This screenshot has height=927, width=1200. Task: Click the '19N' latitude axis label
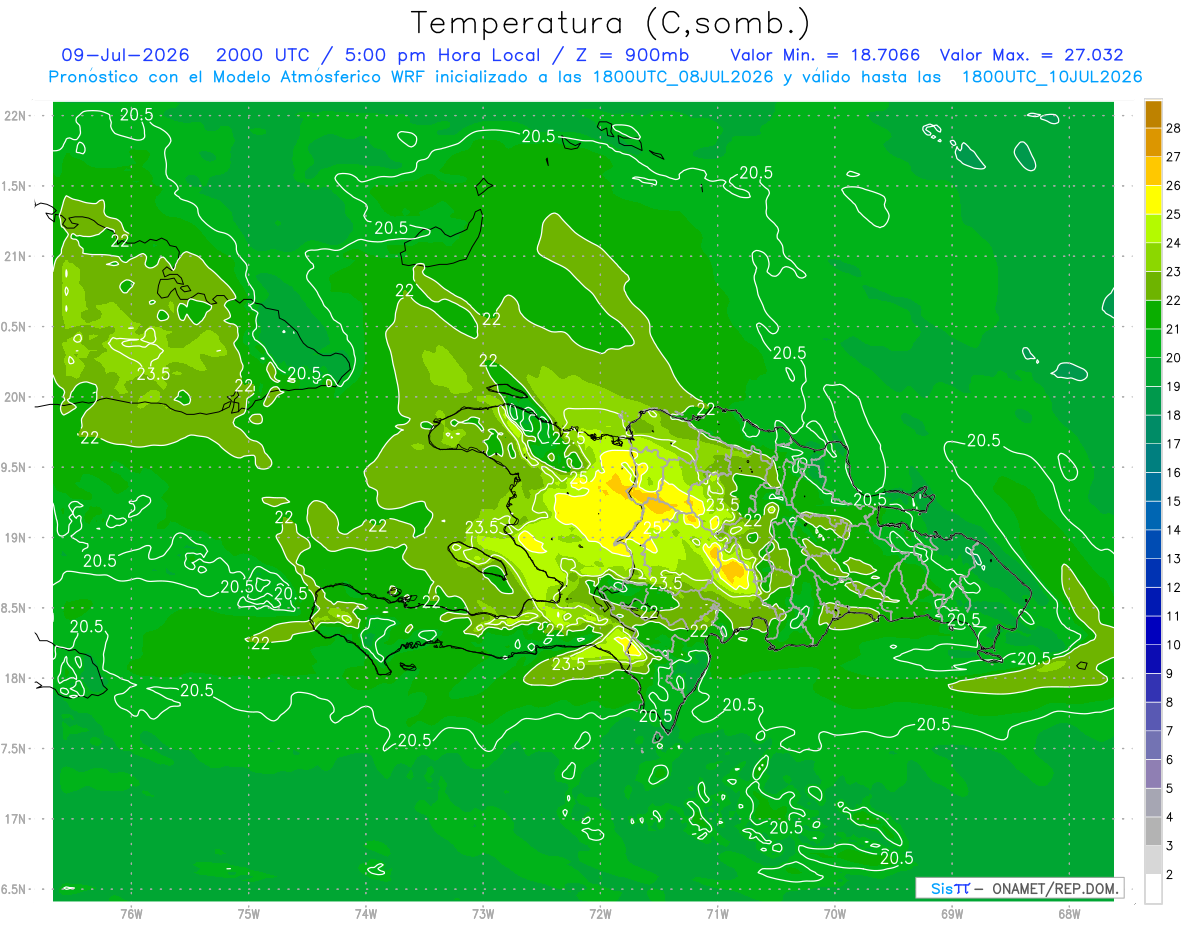pos(16,538)
